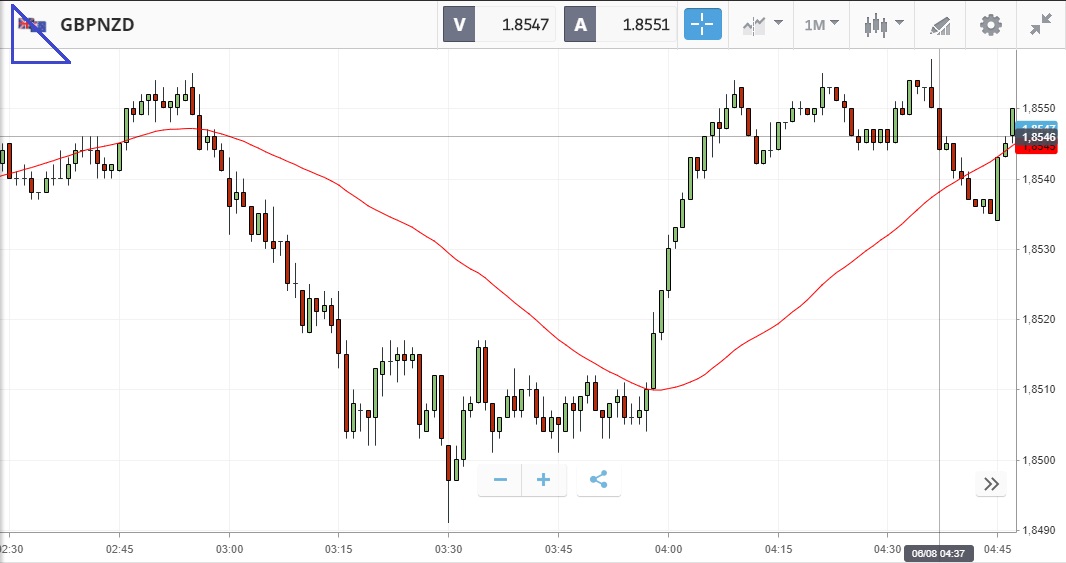1066x563 pixels.
Task: Open the drawing tools pencil icon
Action: (939, 24)
